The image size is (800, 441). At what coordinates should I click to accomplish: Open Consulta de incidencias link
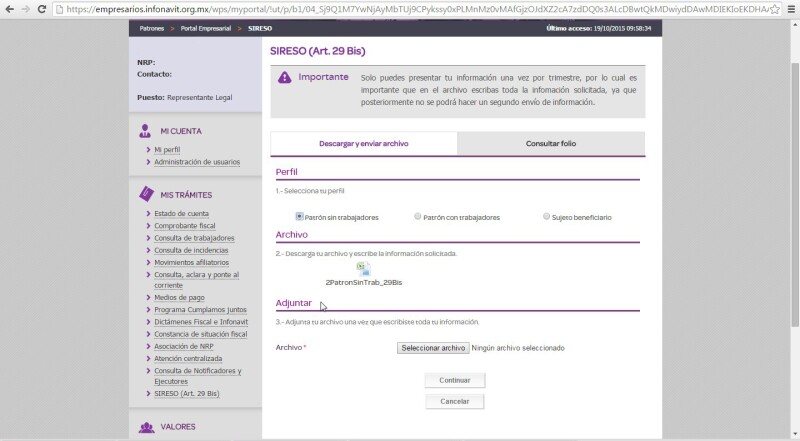[x=191, y=250]
